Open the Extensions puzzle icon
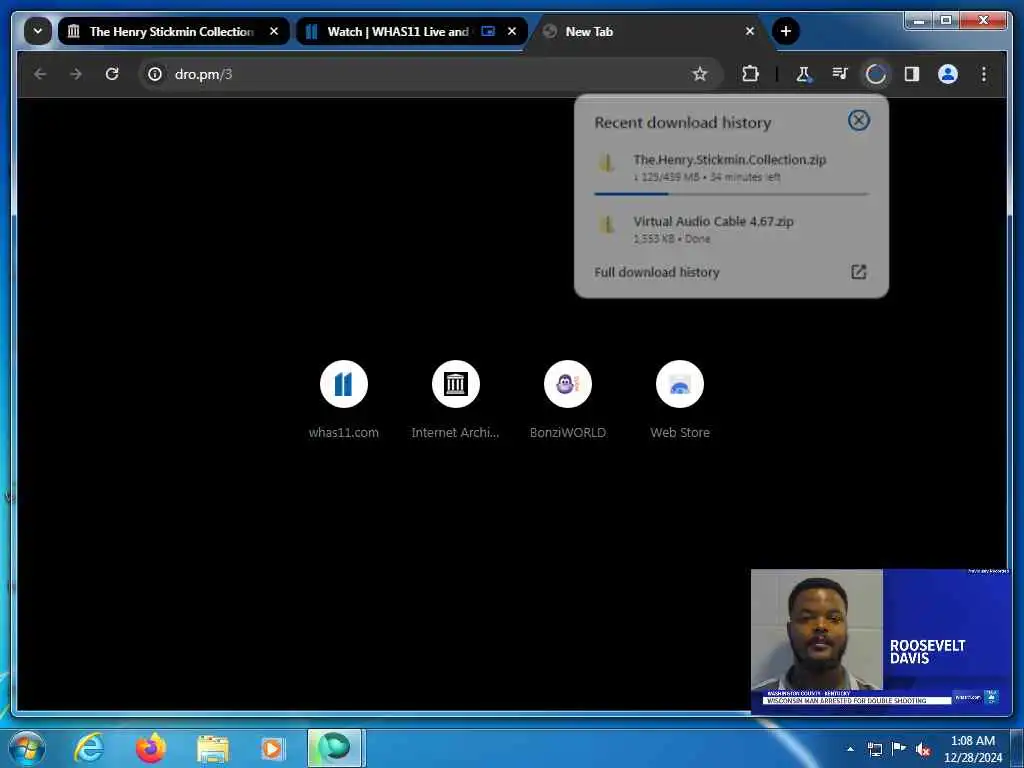Image resolution: width=1024 pixels, height=768 pixels. pos(750,74)
